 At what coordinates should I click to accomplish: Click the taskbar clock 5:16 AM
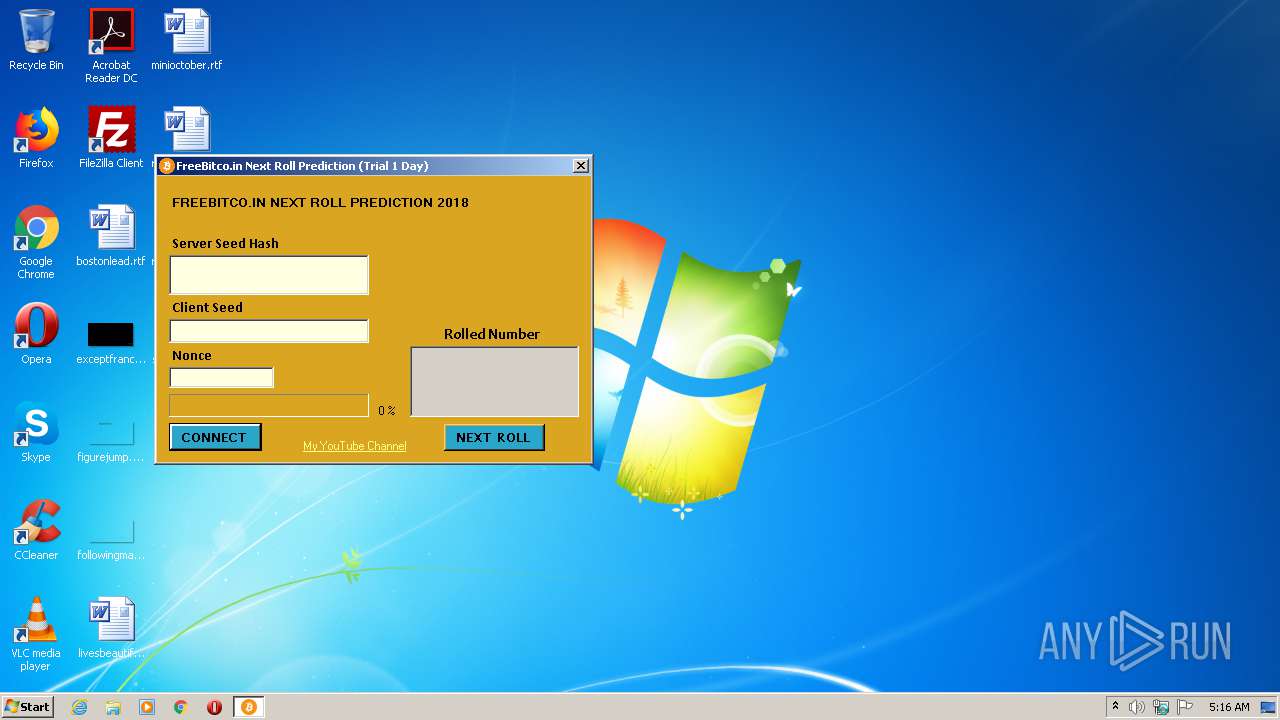[x=1229, y=707]
